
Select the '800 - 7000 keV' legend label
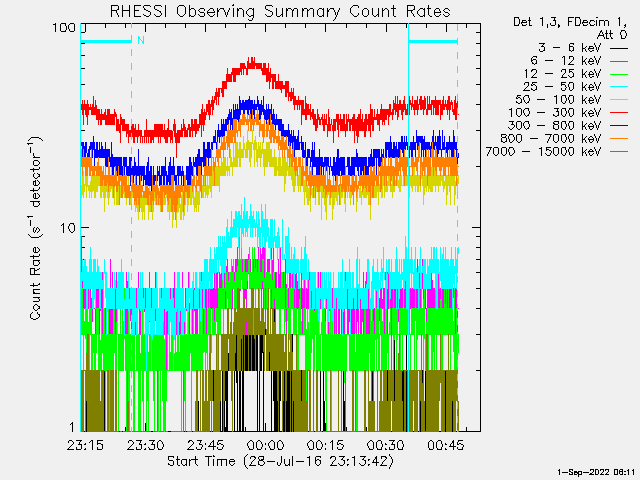coord(551,139)
